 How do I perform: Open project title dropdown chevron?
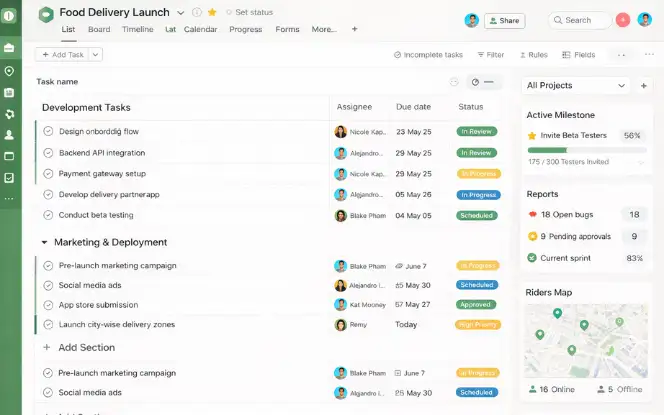pos(180,13)
